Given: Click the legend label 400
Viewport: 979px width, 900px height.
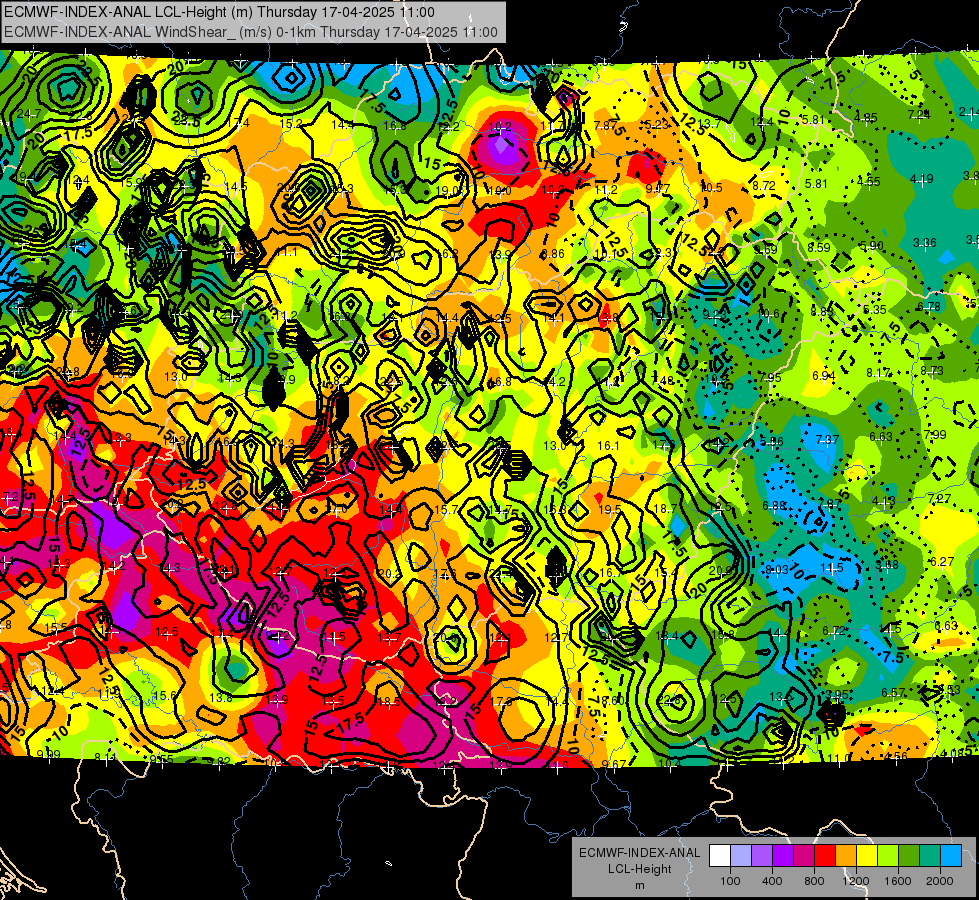Looking at the screenshot, I should 772,881.
